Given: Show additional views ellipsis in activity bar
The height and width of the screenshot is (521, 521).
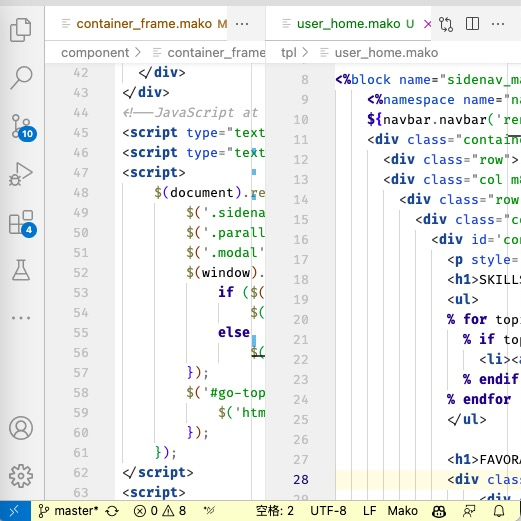Looking at the screenshot, I should coord(21,318).
